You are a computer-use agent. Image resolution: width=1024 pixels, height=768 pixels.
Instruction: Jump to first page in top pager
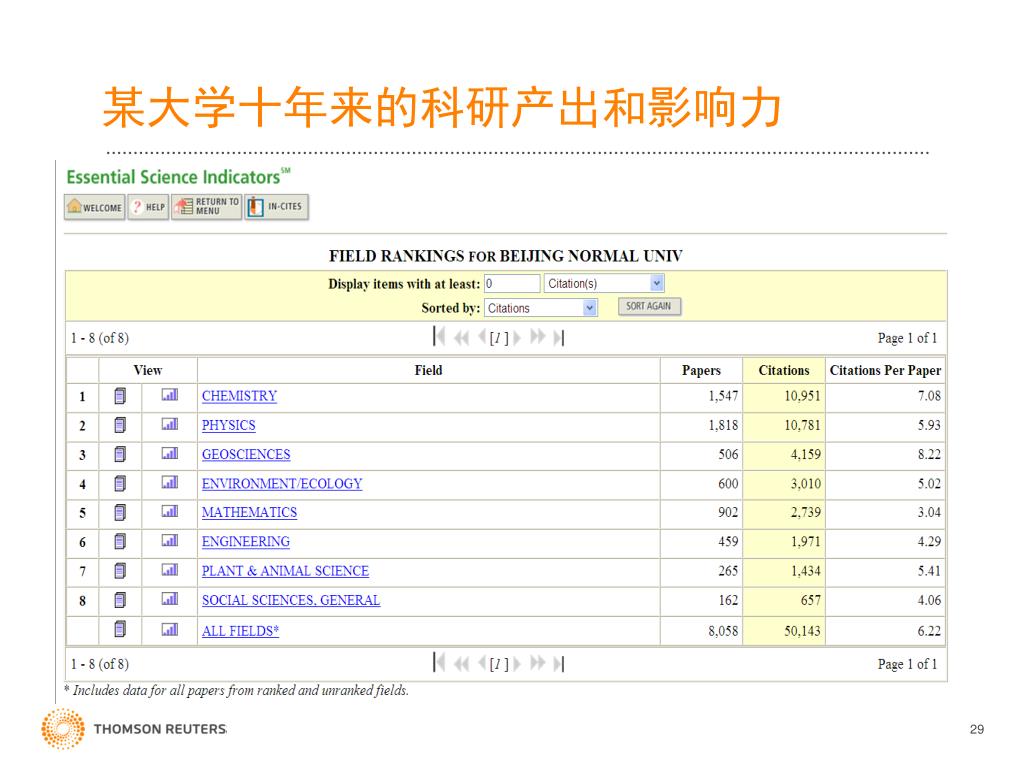click(x=439, y=337)
